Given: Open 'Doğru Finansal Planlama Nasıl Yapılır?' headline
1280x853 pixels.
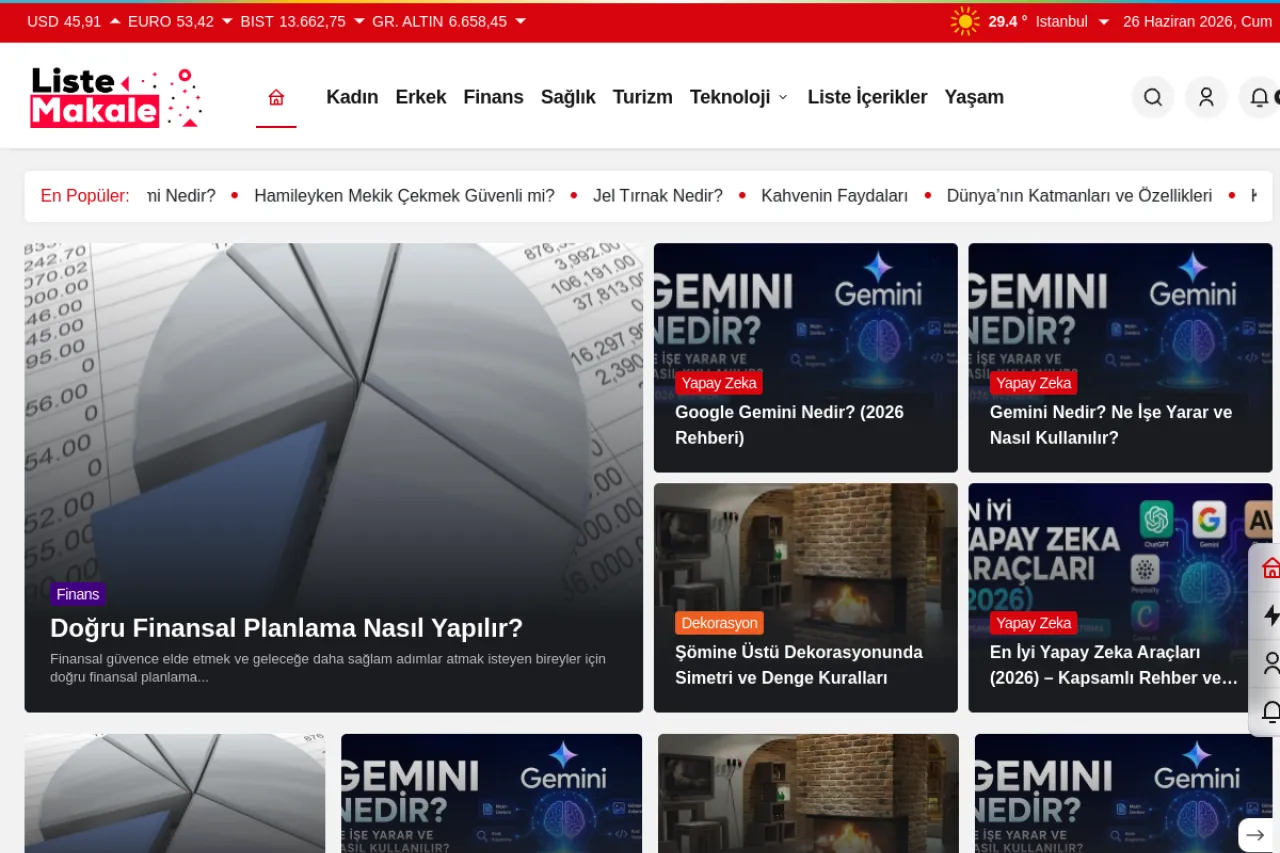Looking at the screenshot, I should click(286, 628).
